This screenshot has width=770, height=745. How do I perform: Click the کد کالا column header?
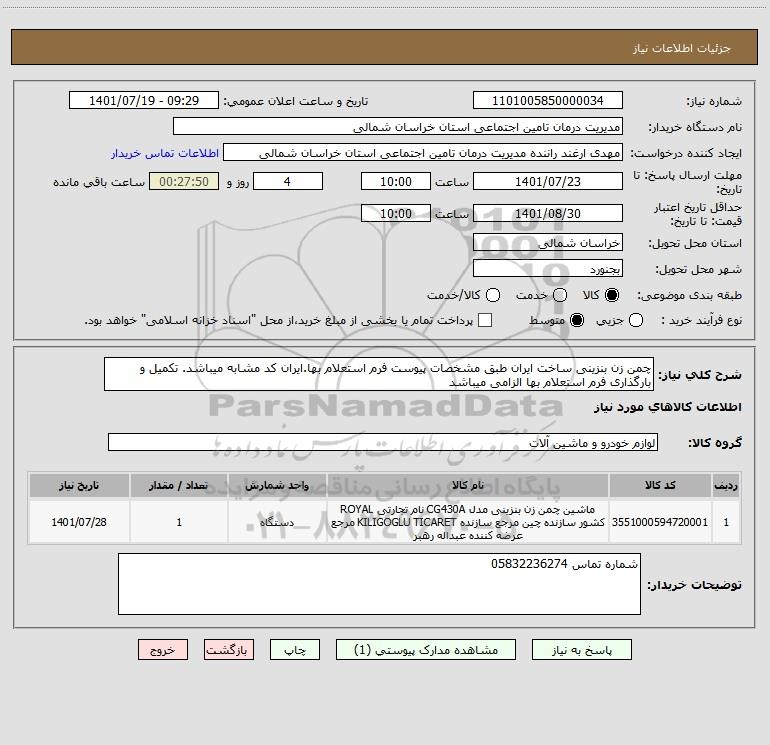(x=660, y=486)
